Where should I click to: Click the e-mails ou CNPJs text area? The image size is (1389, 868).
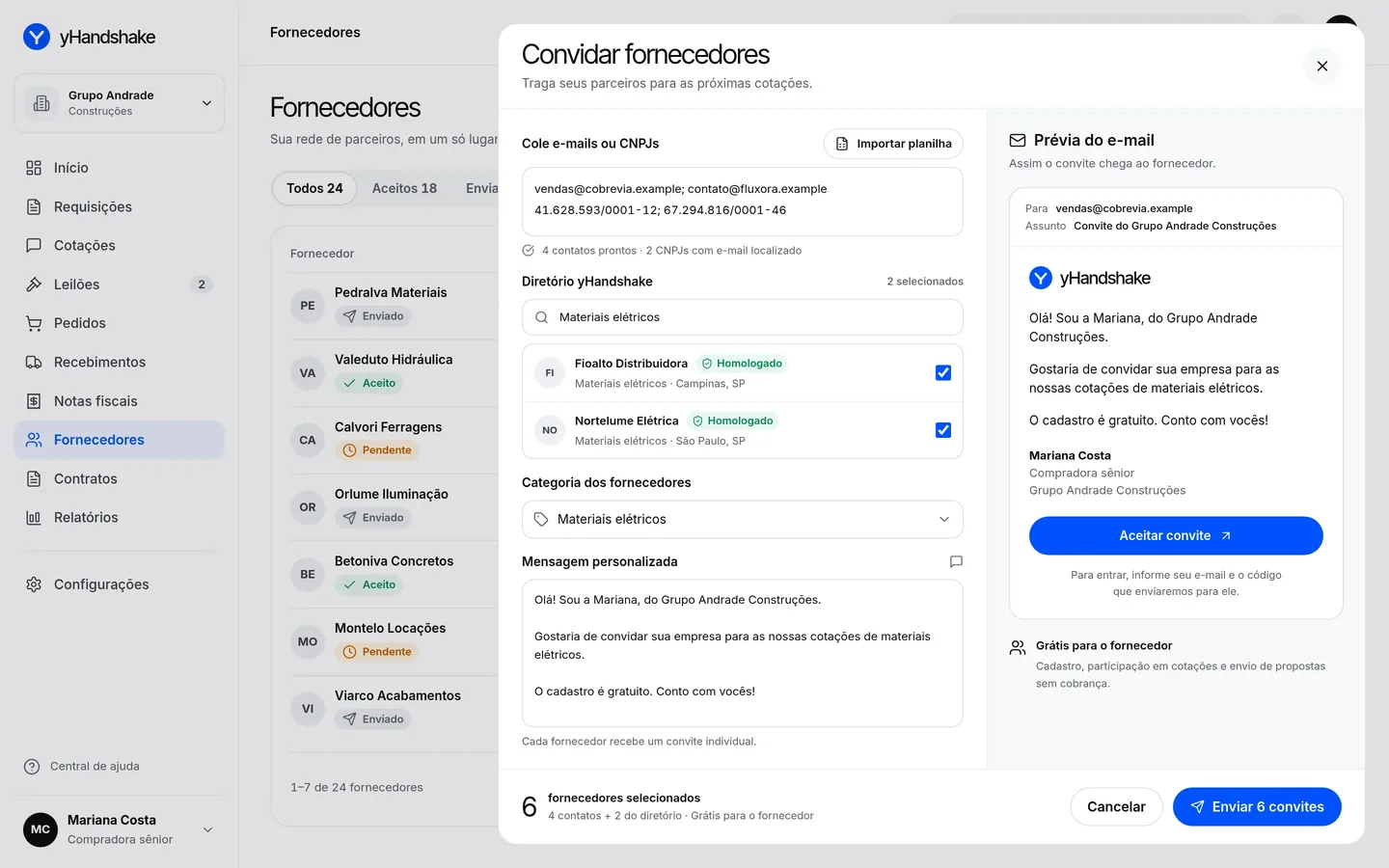(x=743, y=202)
